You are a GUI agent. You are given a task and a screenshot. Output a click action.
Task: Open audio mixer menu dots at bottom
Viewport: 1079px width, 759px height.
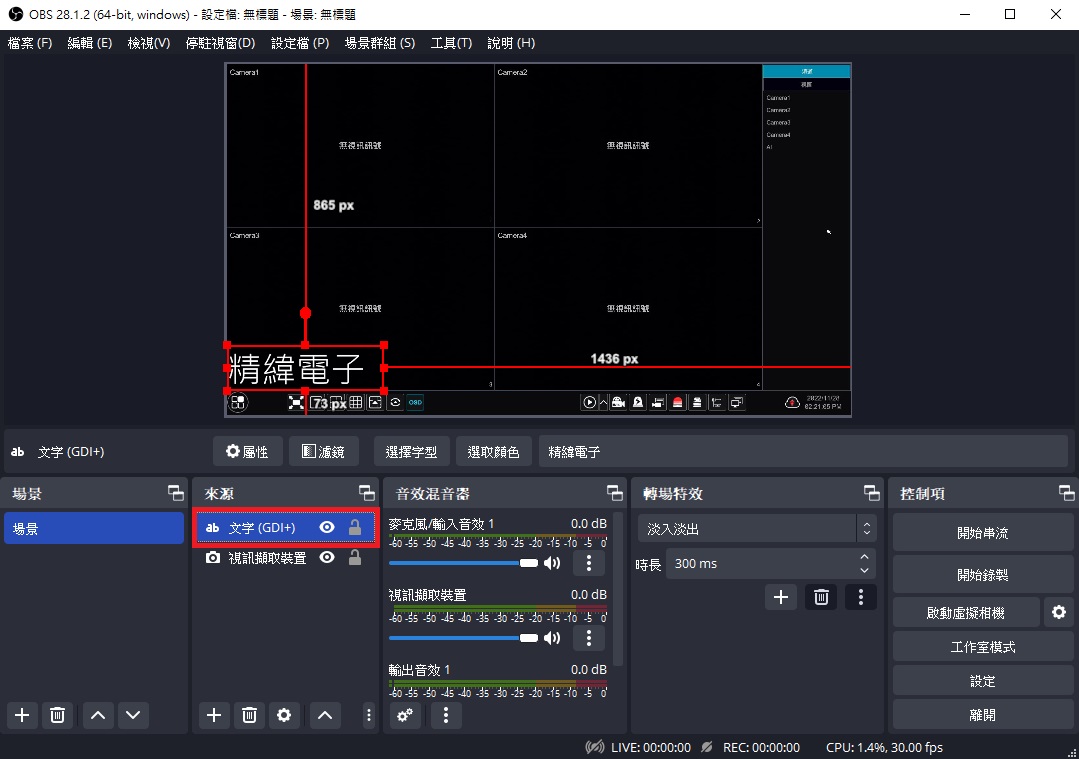point(446,715)
